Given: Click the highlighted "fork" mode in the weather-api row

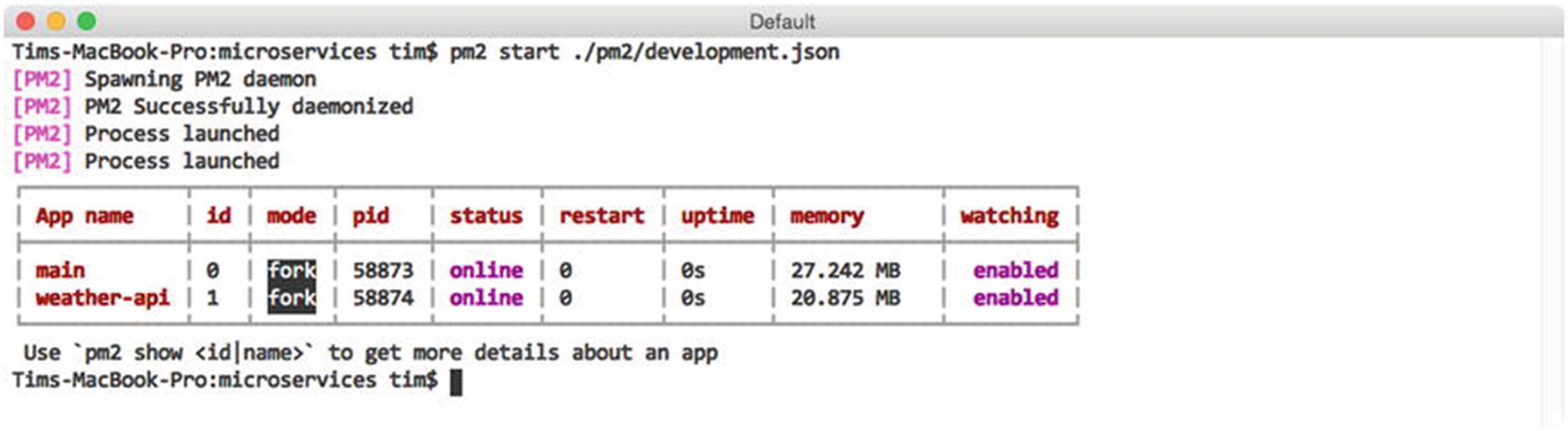Looking at the screenshot, I should [x=292, y=298].
